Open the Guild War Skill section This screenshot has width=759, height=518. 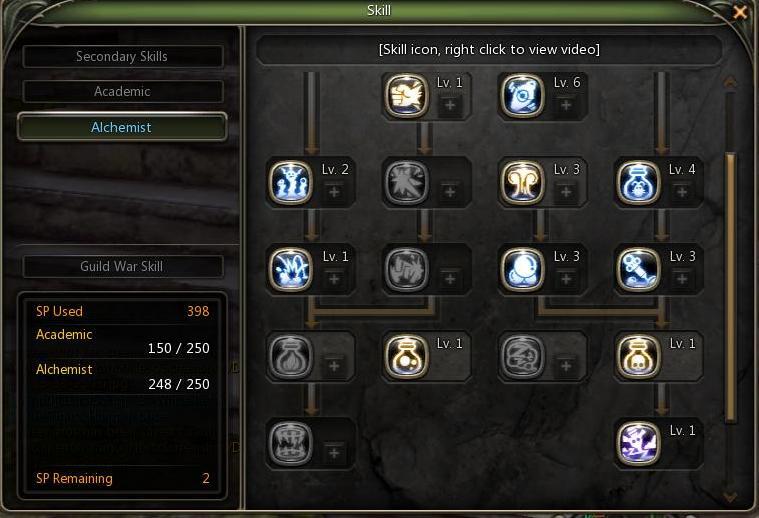[122, 266]
